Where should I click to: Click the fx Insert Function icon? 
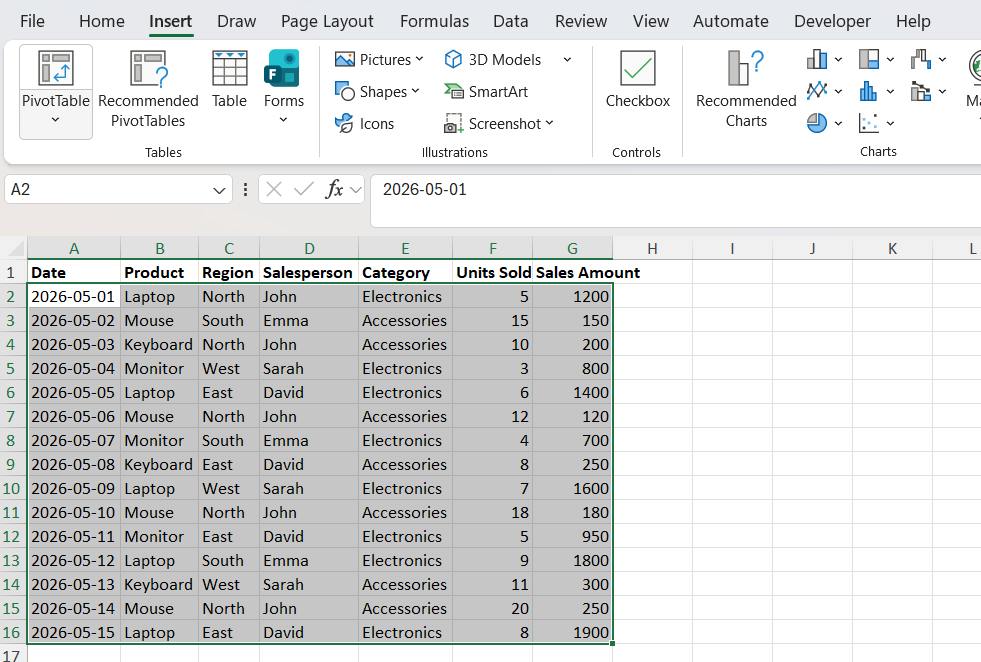pos(334,189)
